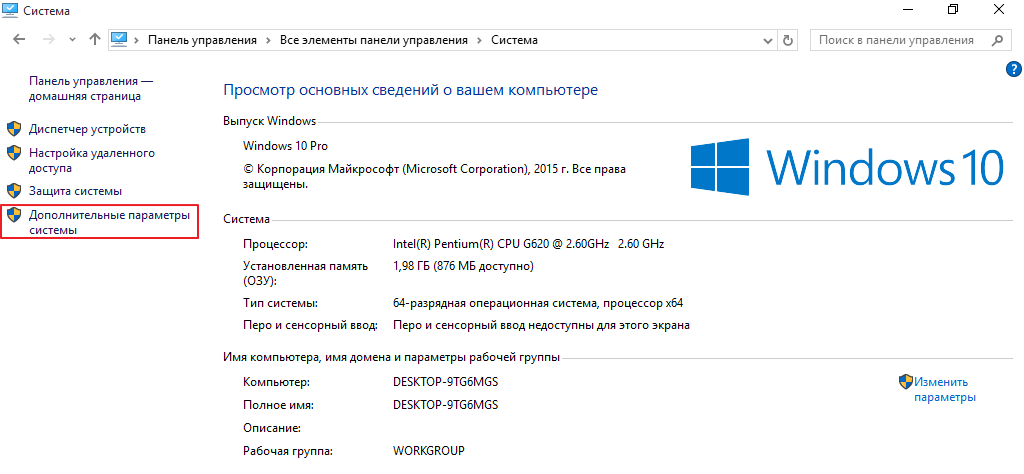Screen dimensions: 1024x474
Task: Open "Дополнительные параметры системы"
Action: click(x=108, y=222)
